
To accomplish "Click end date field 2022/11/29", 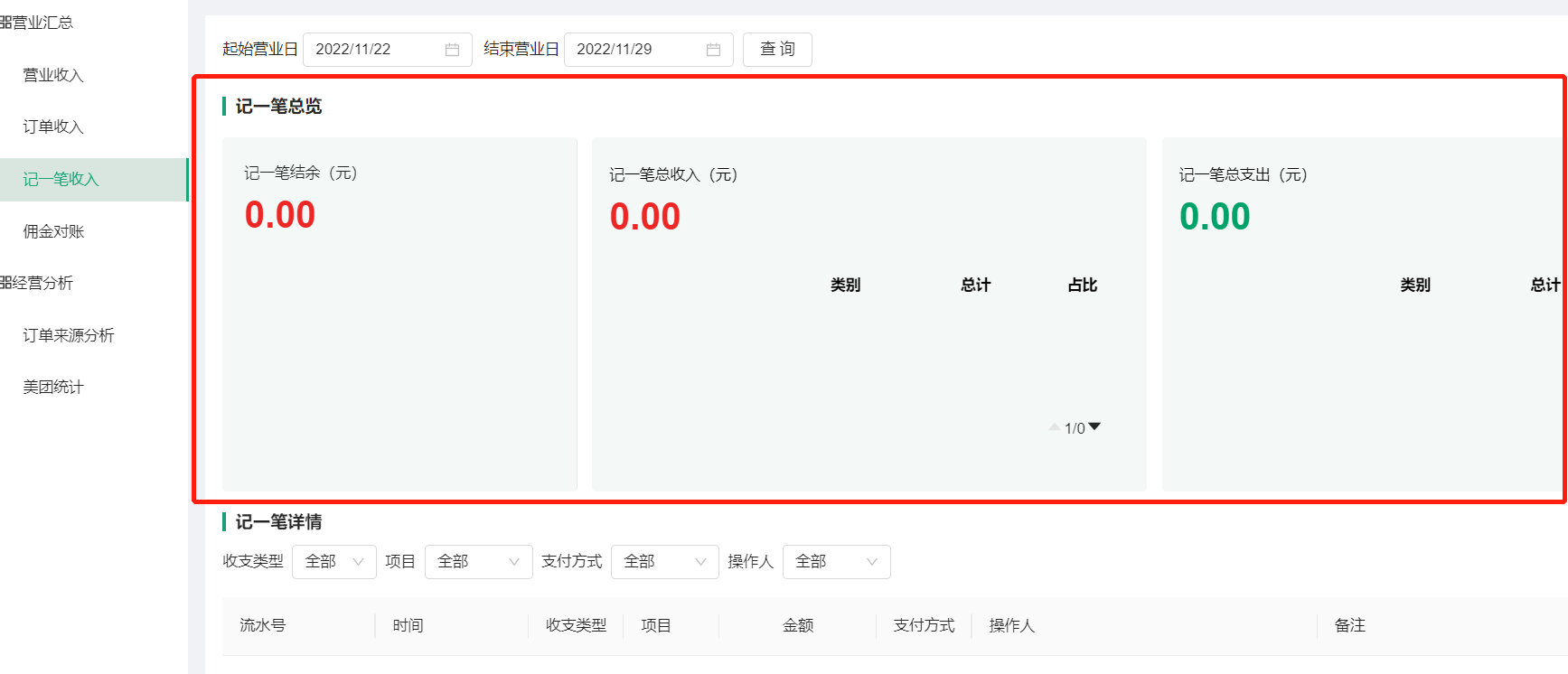I will pos(649,50).
